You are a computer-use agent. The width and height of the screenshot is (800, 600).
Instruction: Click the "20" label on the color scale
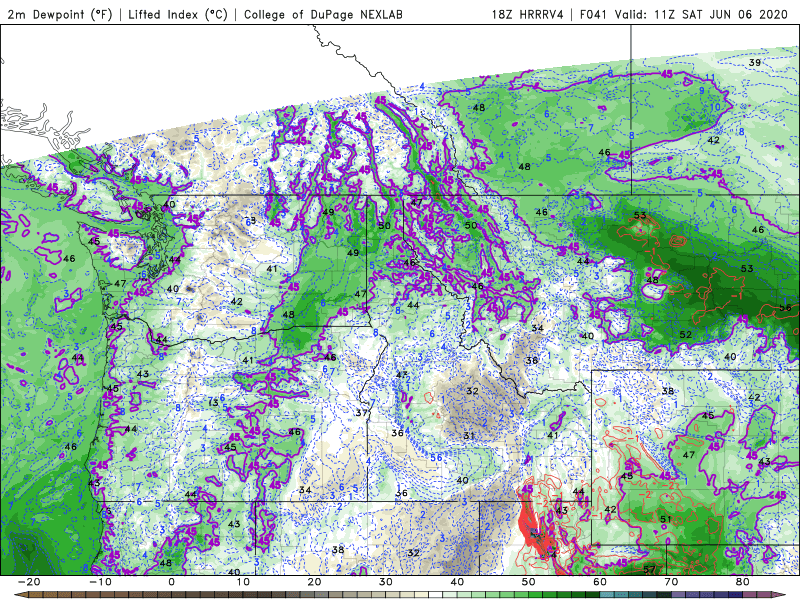pos(314,582)
